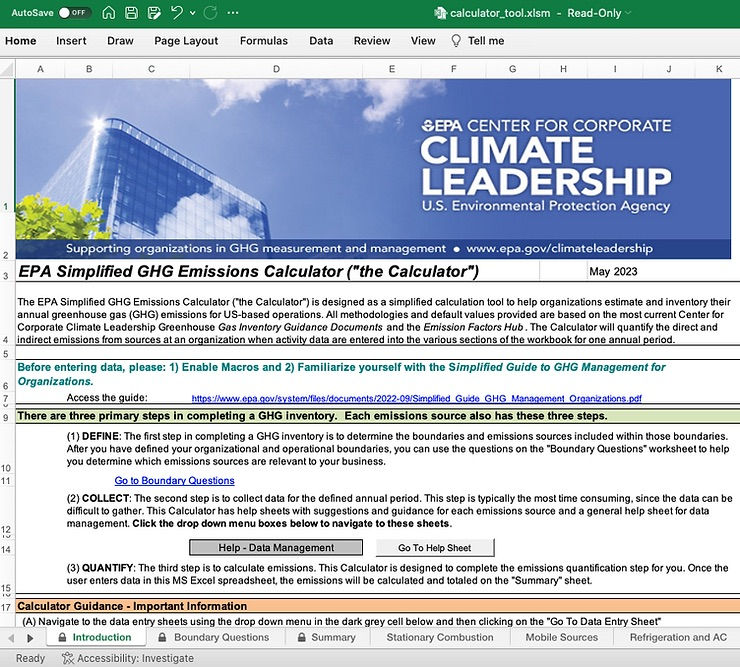Click the EPA Simplified GHG Emissions Calculator title

tap(248, 271)
